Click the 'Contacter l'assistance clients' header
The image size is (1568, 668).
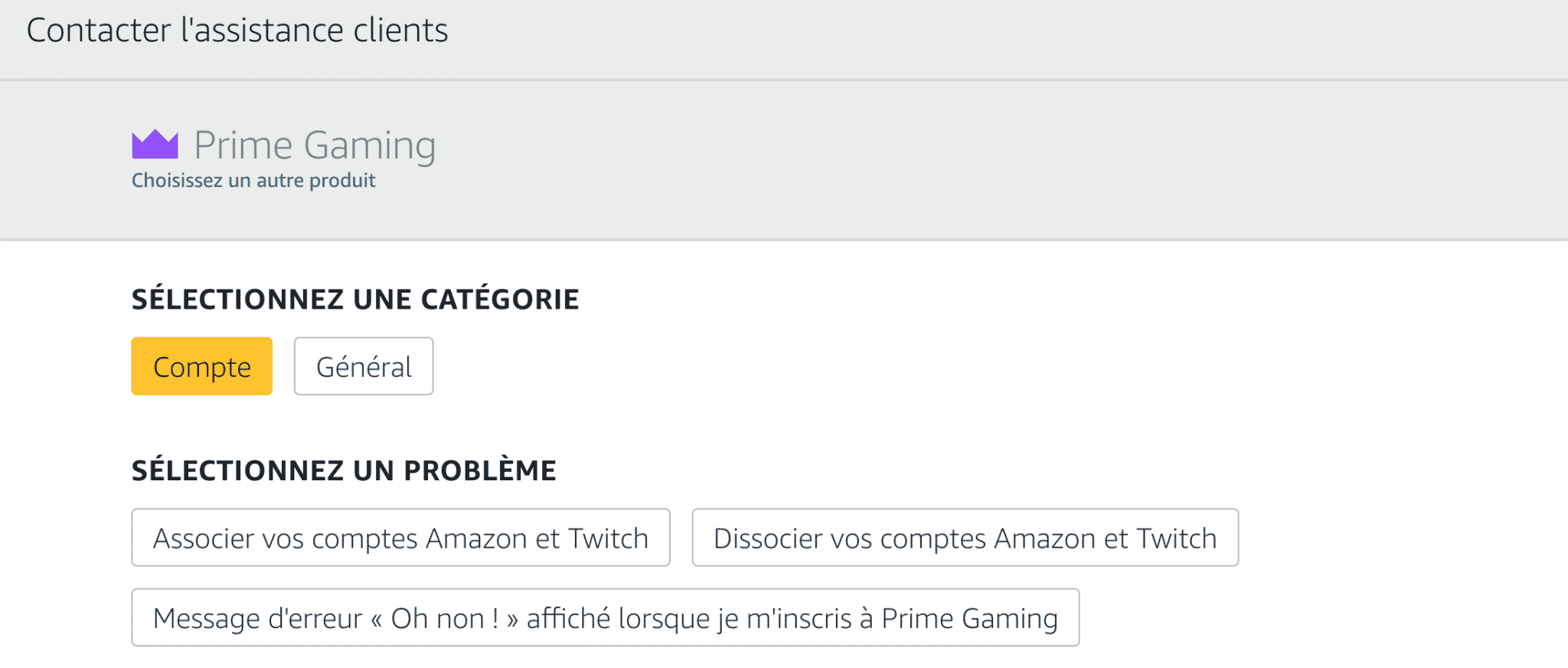click(x=238, y=31)
